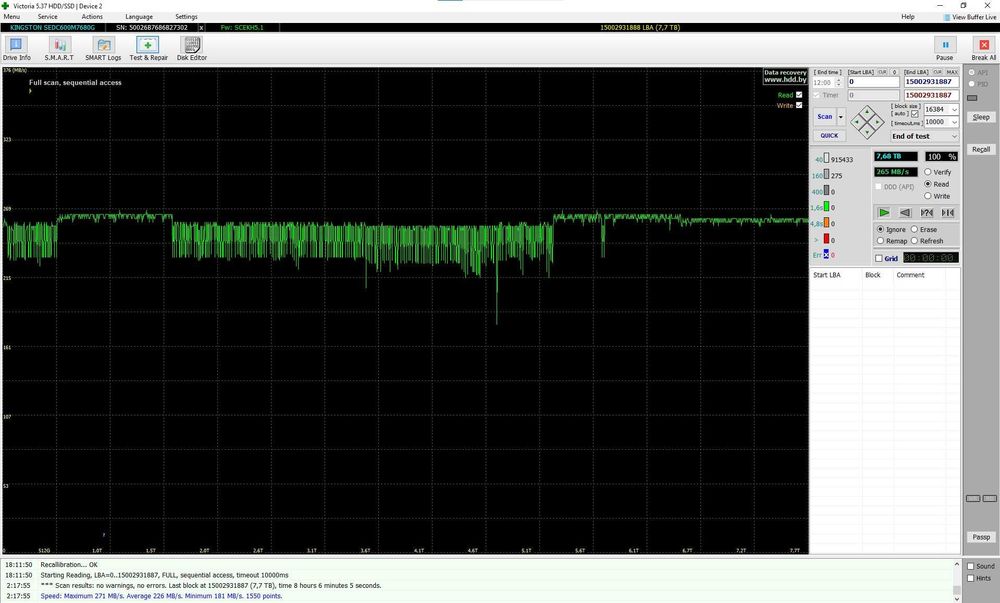Select the Write radio button
Viewport: 1000px width, 603px height.
coord(928,196)
